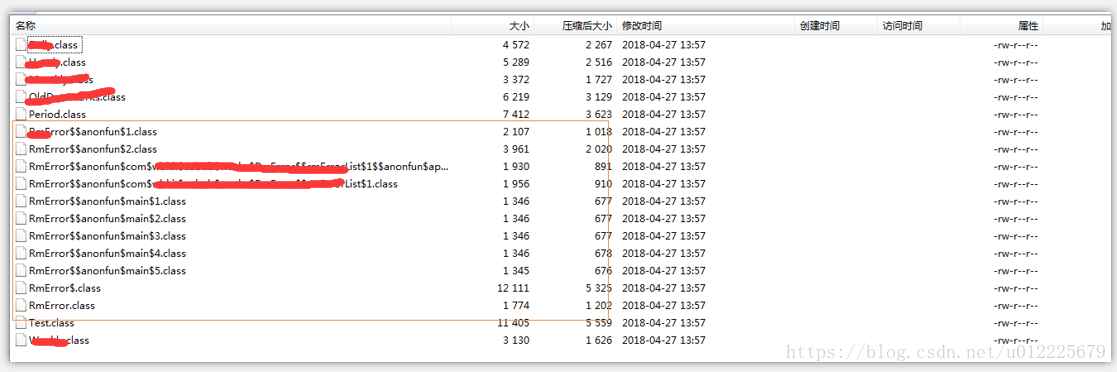Click the compressed size value 2 267
The height and width of the screenshot is (372, 1117).
(598, 45)
